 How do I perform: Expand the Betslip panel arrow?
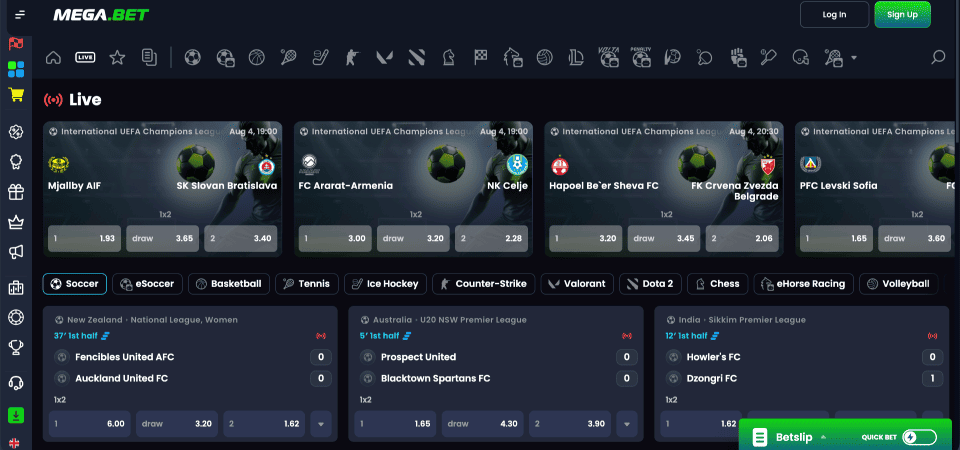coord(823,437)
